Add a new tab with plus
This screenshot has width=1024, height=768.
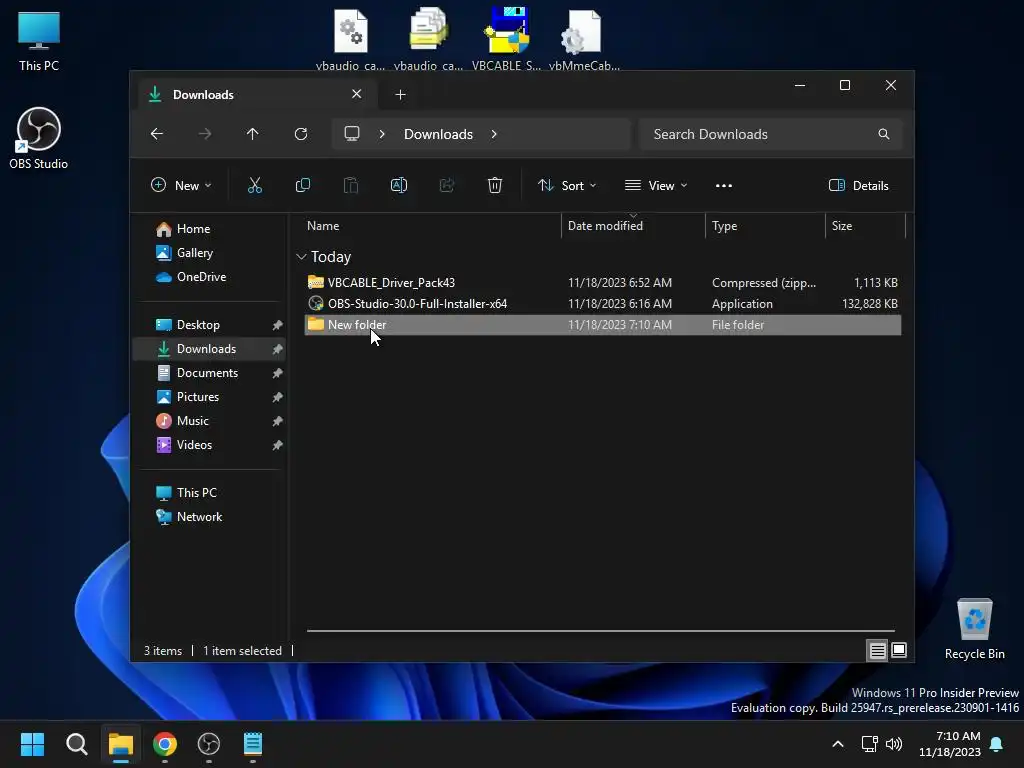(x=400, y=95)
